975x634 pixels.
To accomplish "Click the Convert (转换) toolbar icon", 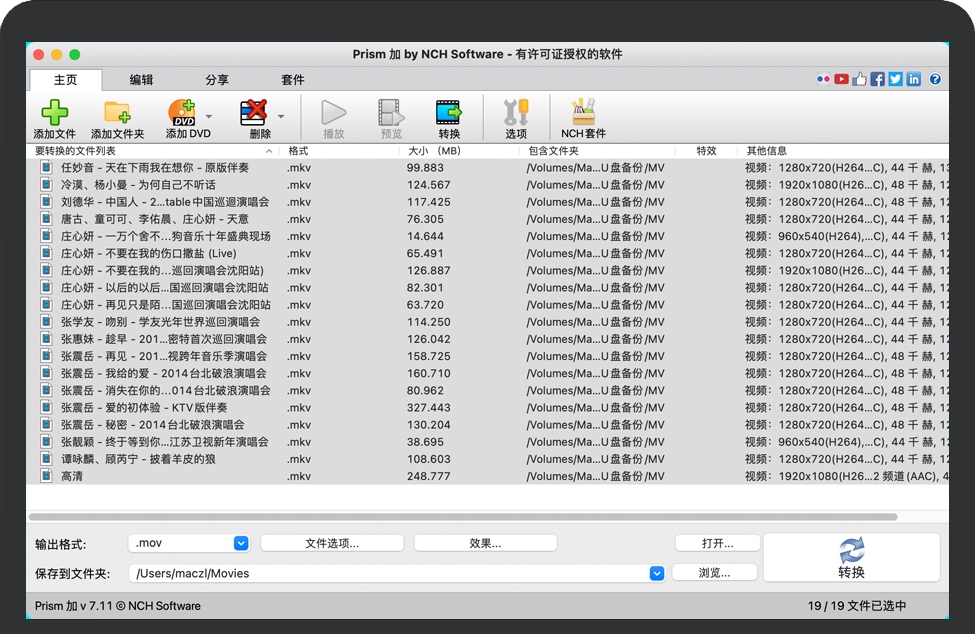I will [x=449, y=113].
